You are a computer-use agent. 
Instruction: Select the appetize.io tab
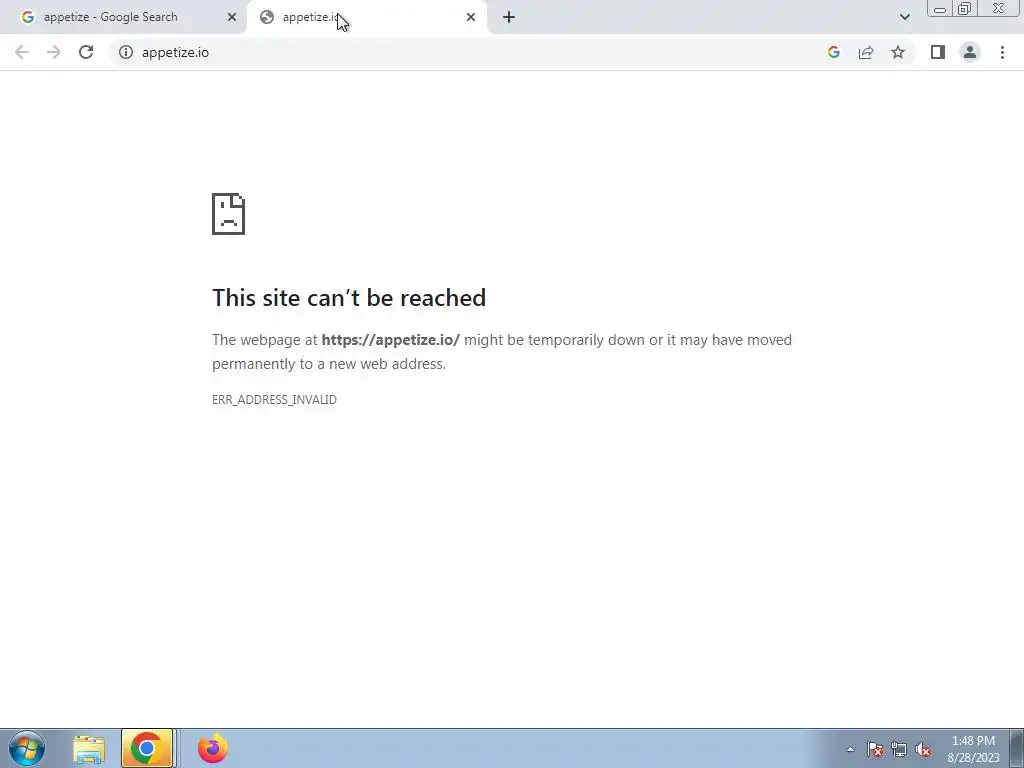pos(366,17)
